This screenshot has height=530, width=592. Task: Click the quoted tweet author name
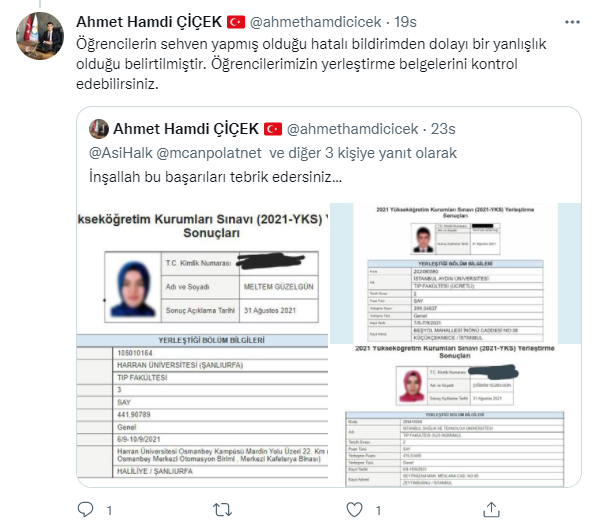tap(186, 129)
